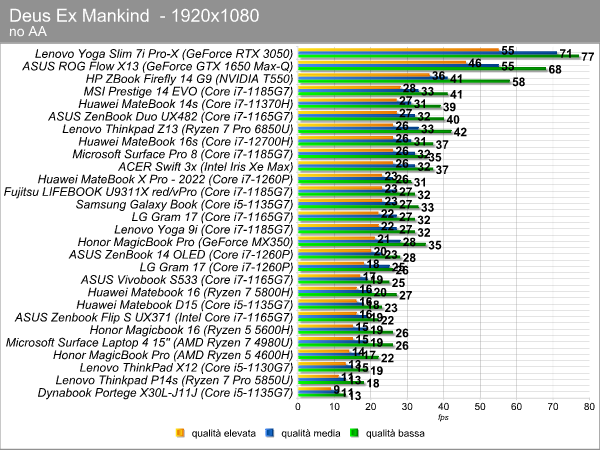
Task: Click the value 39 on the MateBook 14s bar
Action: coord(449,107)
